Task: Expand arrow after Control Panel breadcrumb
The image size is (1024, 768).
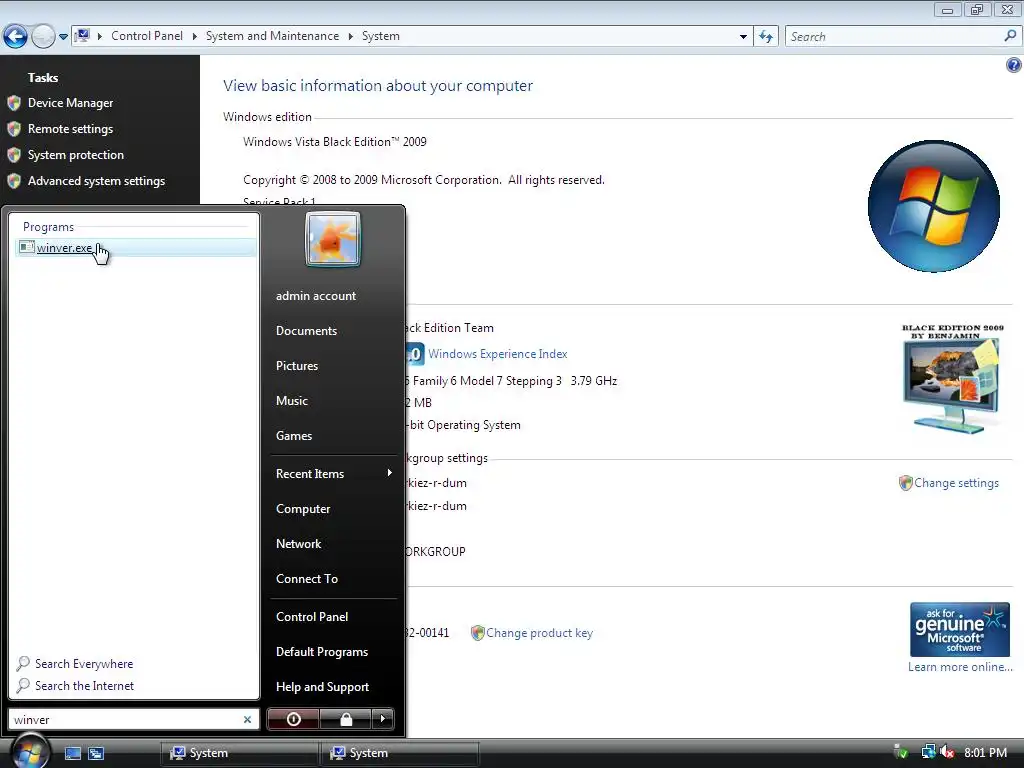Action: coord(195,36)
